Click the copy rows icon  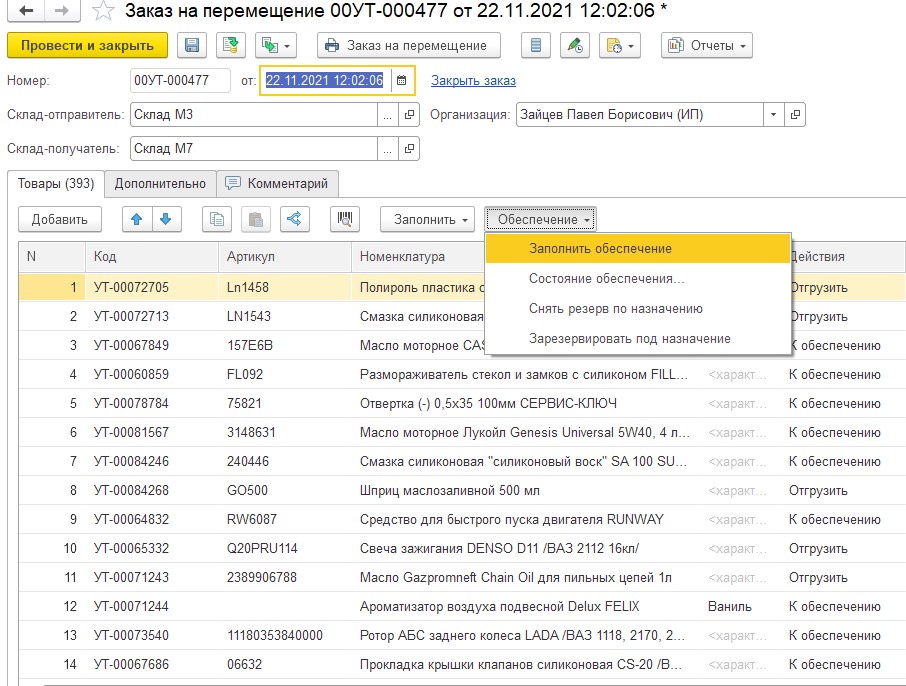tap(217, 219)
